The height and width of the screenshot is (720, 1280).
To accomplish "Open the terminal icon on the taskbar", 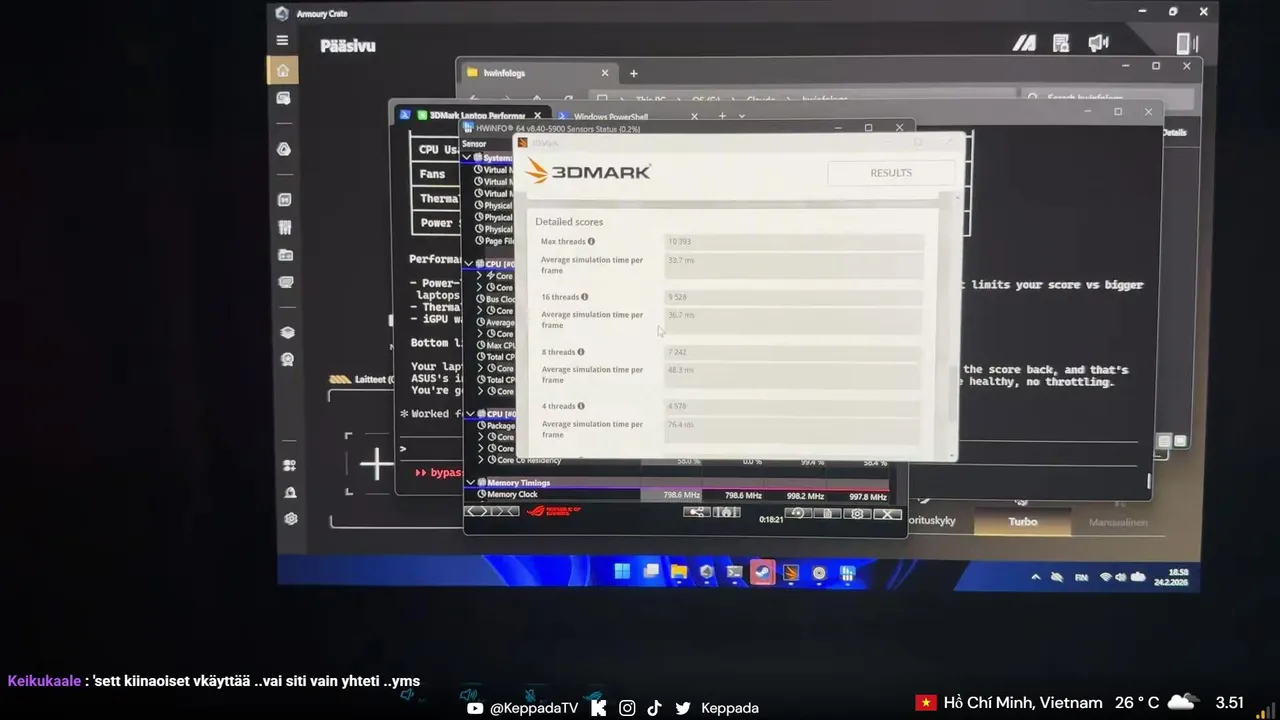I will (x=735, y=573).
